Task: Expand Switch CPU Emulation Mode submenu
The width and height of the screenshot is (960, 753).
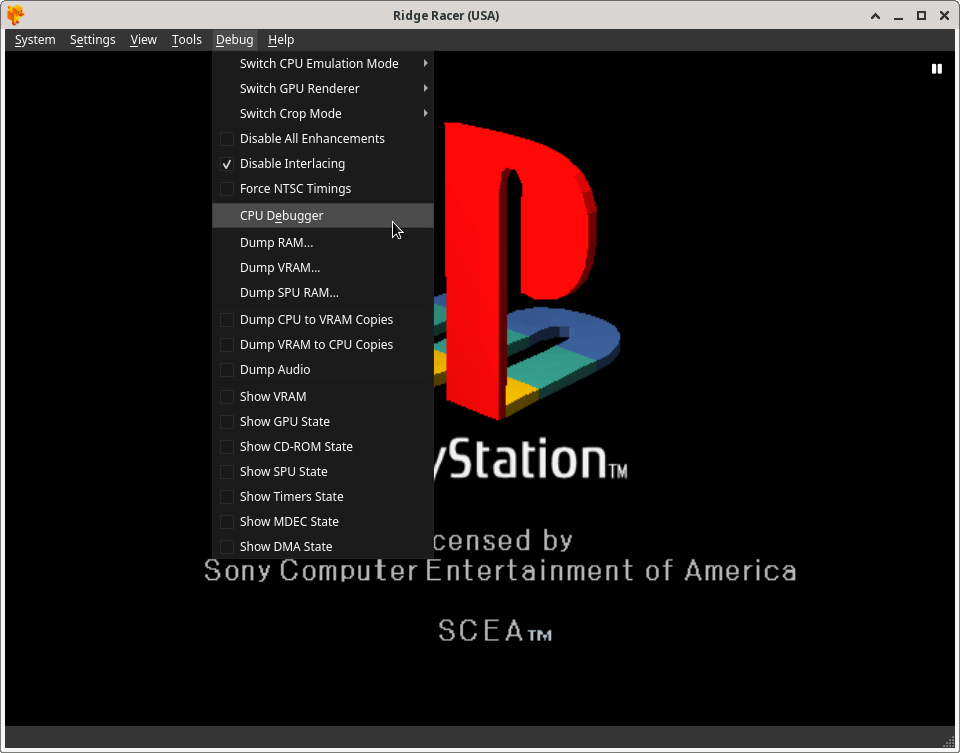Action: pos(323,64)
